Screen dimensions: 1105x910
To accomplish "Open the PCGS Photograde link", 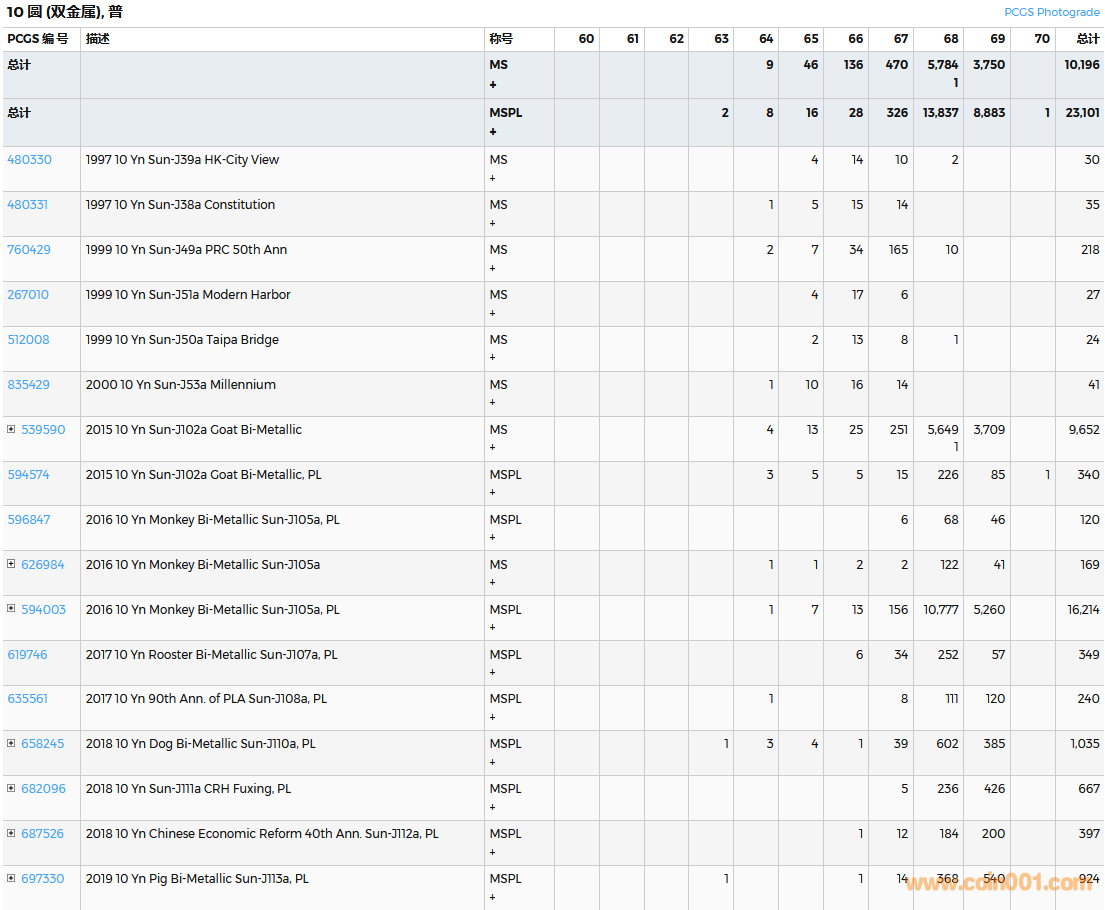I will (x=1051, y=12).
